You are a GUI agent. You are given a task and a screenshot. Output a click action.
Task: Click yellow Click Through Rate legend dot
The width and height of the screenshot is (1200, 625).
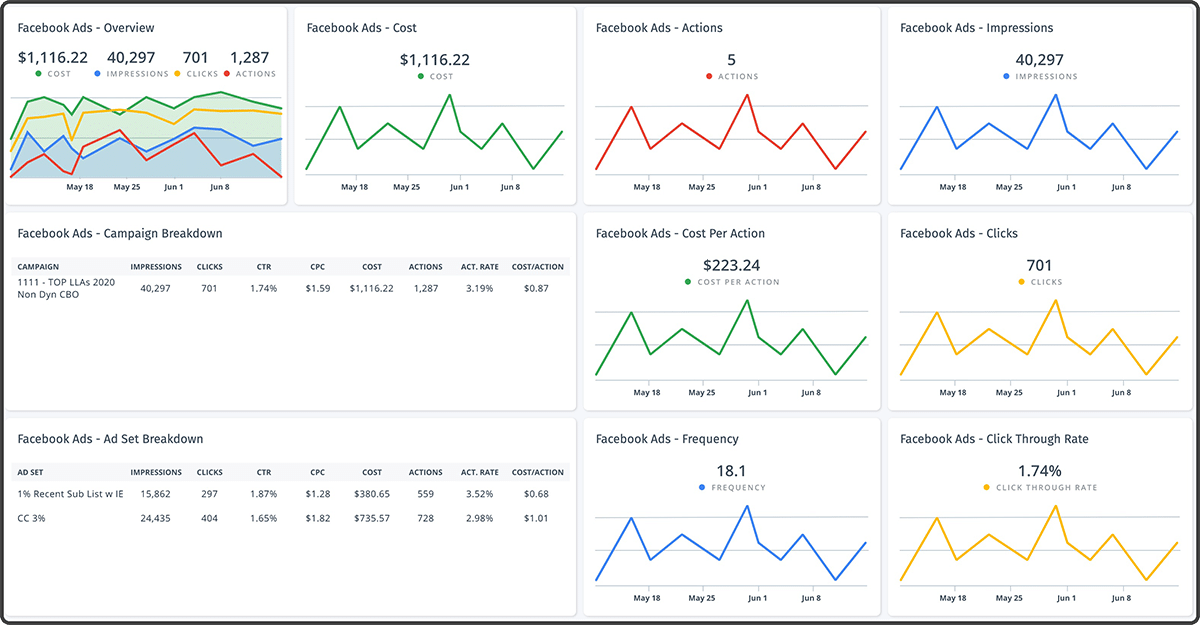point(986,488)
